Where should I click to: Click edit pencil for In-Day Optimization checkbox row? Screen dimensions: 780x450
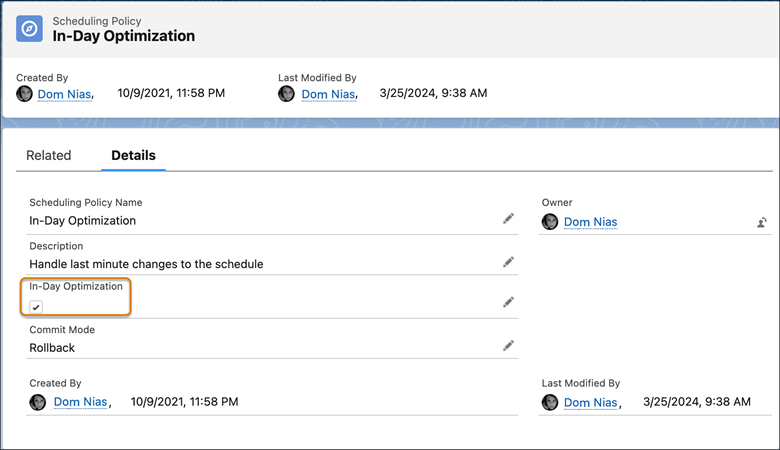[508, 301]
